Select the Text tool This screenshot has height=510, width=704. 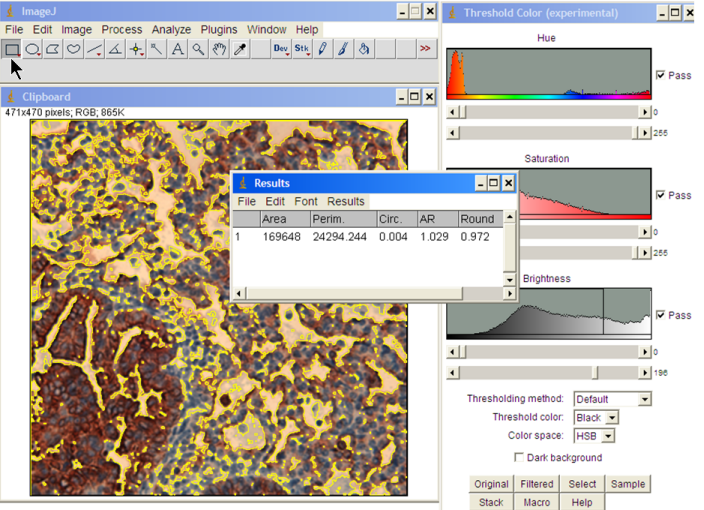click(177, 48)
